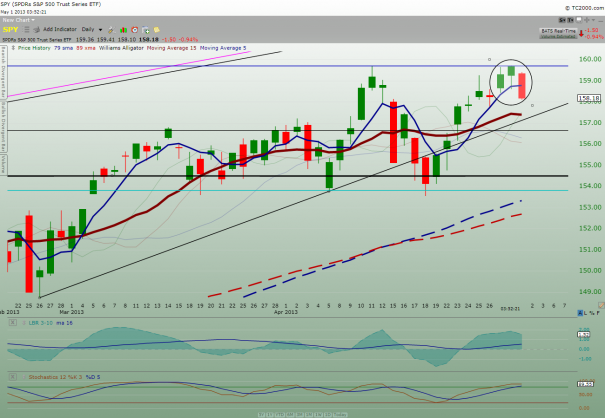This screenshot has height=418, width=605.
Task: Open the watchlist icon beside SPY
Action: coord(27,30)
